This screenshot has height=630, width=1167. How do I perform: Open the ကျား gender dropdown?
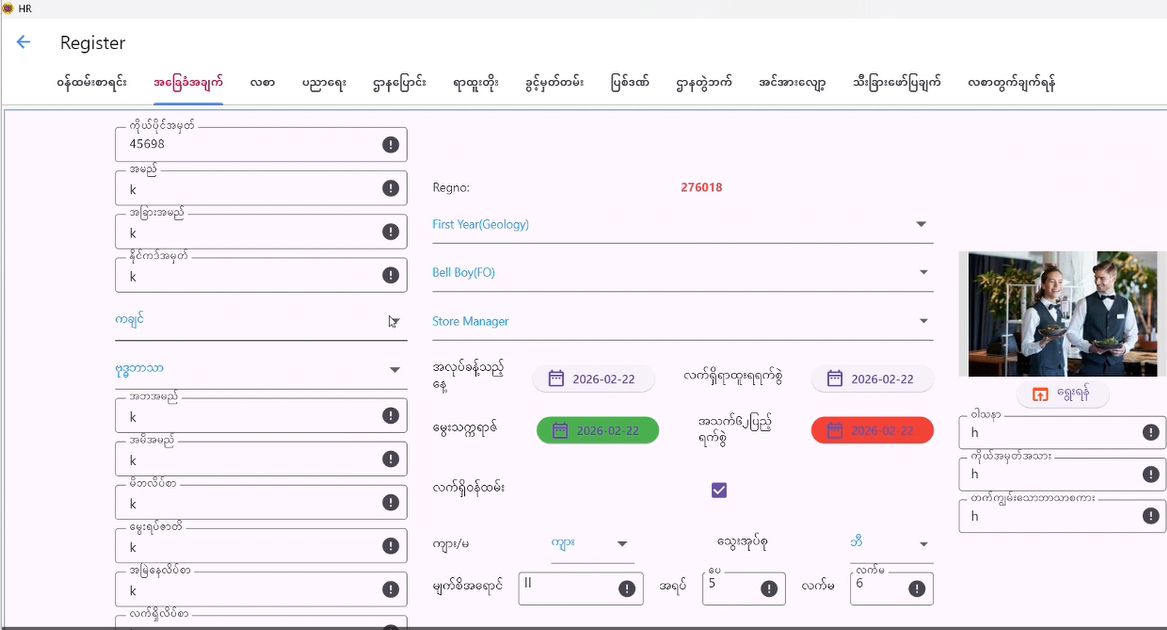pyautogui.click(x=592, y=544)
